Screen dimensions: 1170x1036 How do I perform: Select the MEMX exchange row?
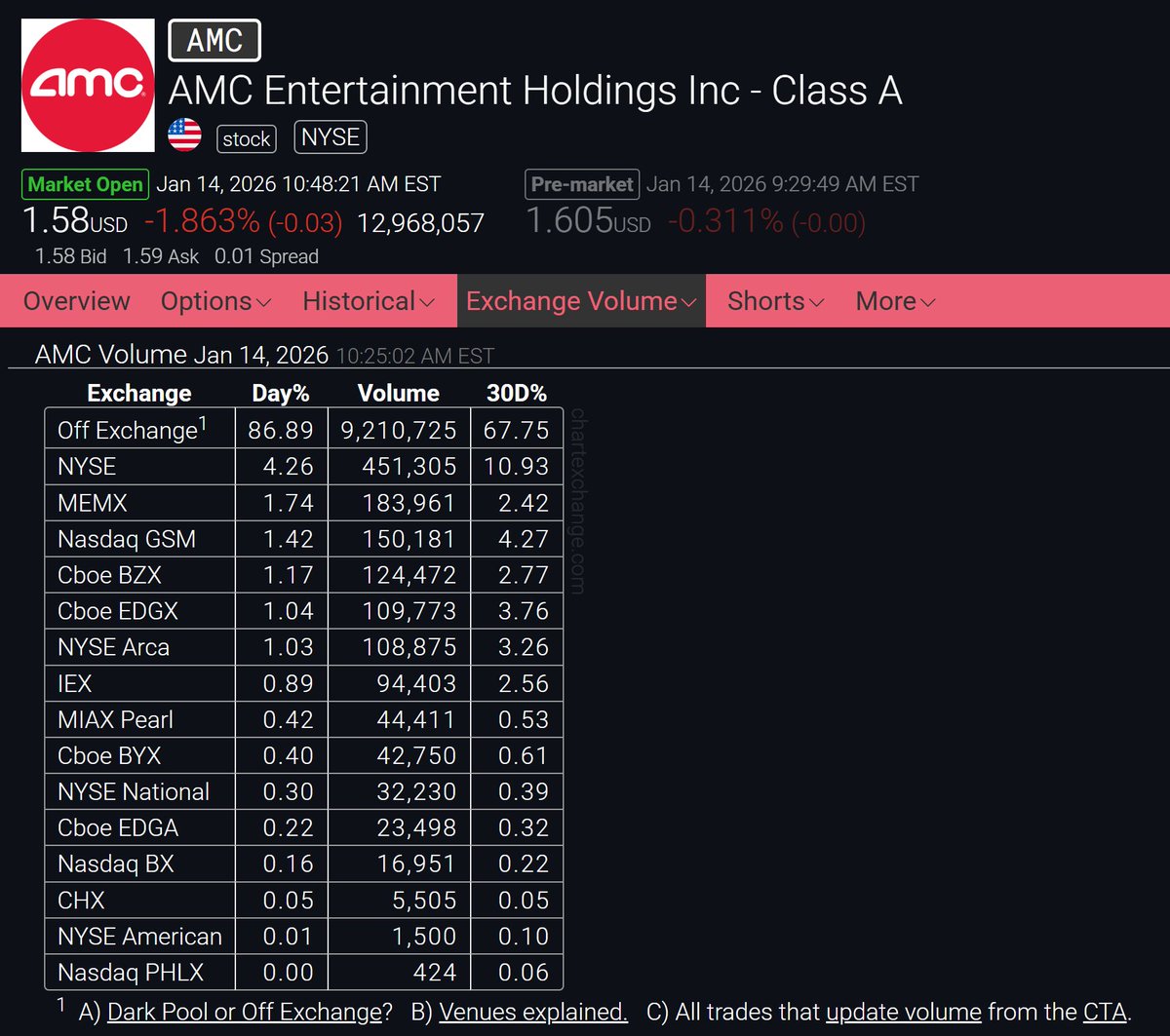click(x=303, y=503)
